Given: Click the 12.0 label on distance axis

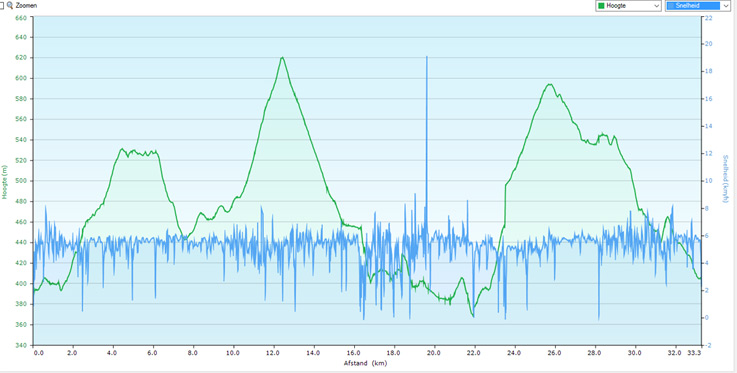Looking at the screenshot, I should 274,352.
